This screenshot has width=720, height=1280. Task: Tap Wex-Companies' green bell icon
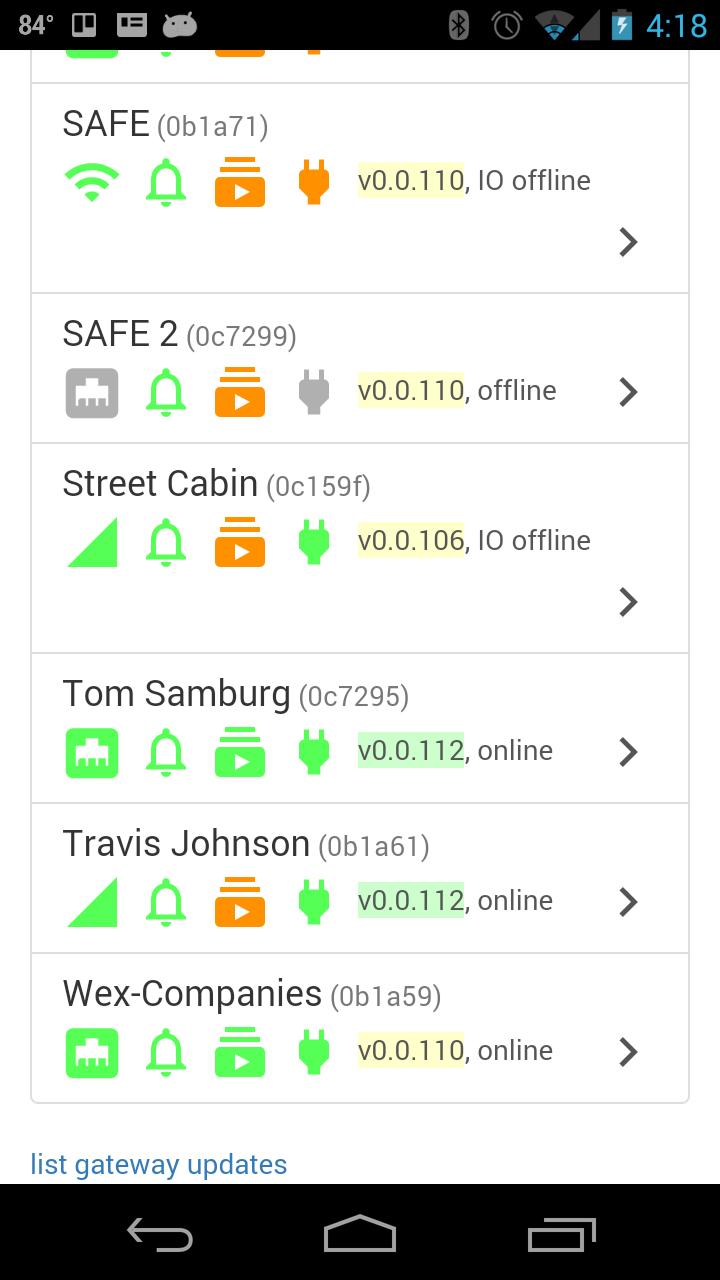click(166, 1052)
